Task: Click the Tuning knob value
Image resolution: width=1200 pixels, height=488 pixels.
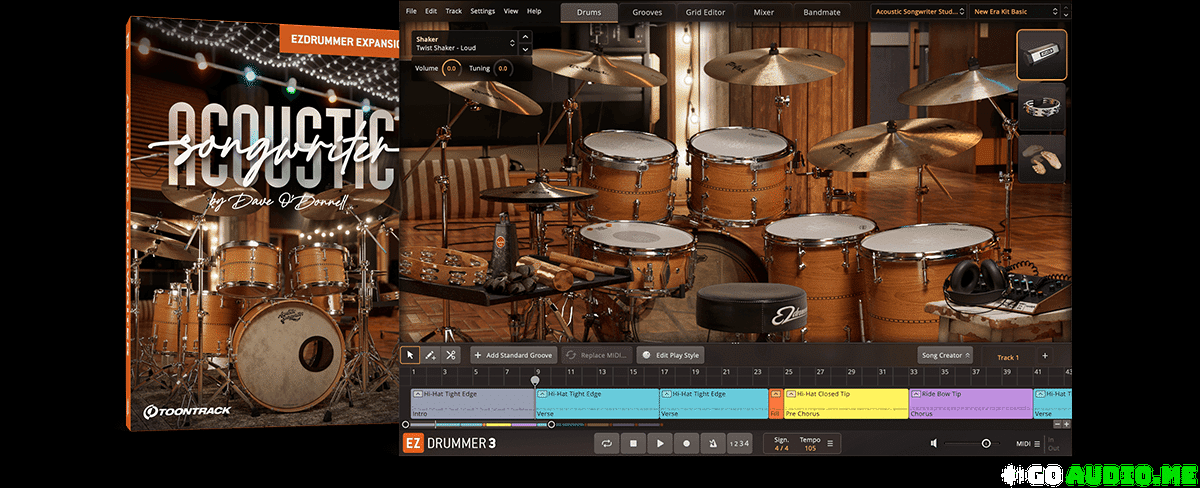Action: 502,68
